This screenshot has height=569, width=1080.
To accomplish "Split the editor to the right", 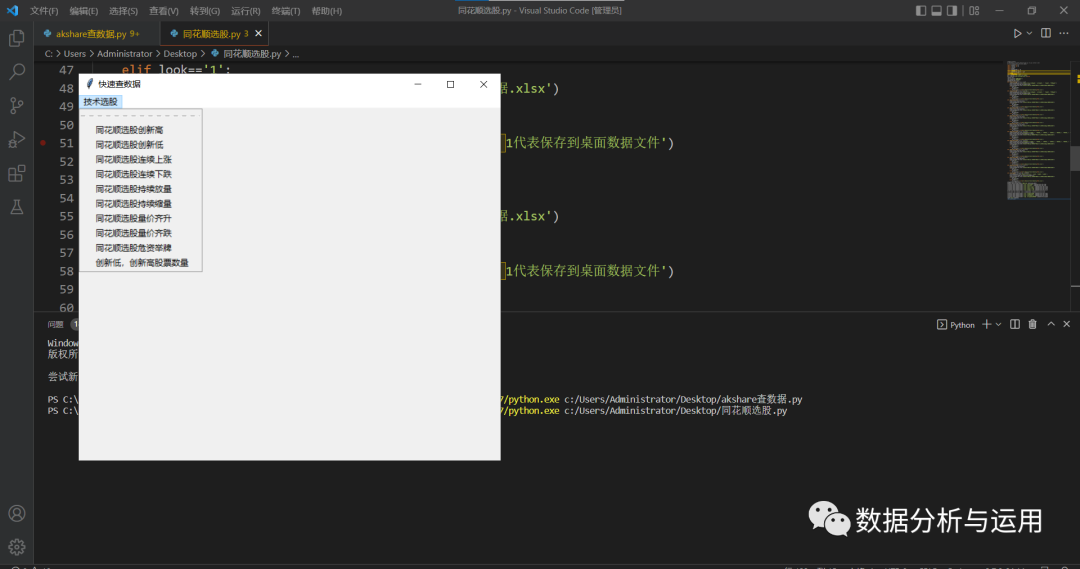I will [x=1046, y=33].
